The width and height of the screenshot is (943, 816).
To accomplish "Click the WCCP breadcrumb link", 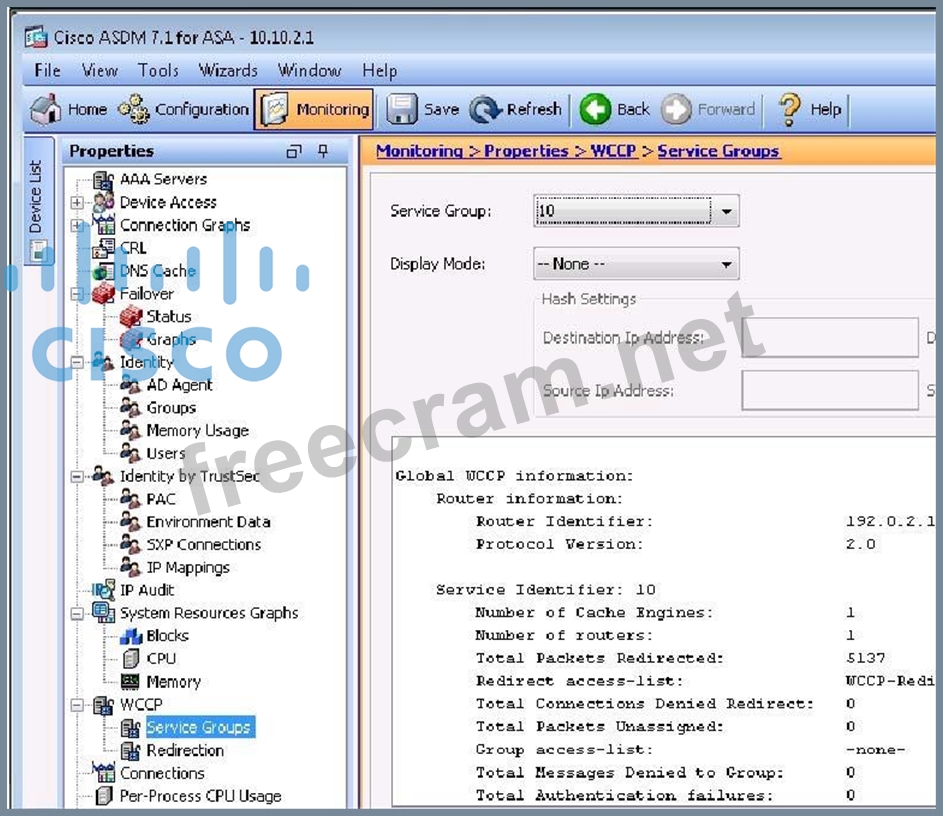I will coord(613,151).
